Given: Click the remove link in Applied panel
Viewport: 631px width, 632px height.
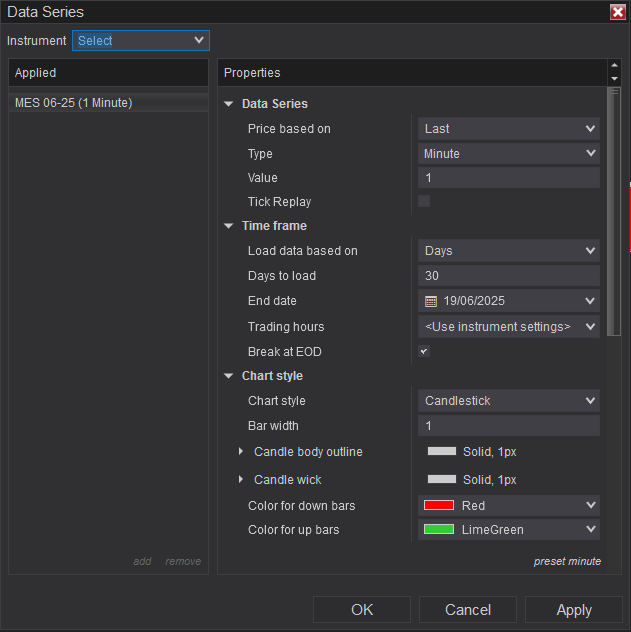Looking at the screenshot, I should (183, 561).
